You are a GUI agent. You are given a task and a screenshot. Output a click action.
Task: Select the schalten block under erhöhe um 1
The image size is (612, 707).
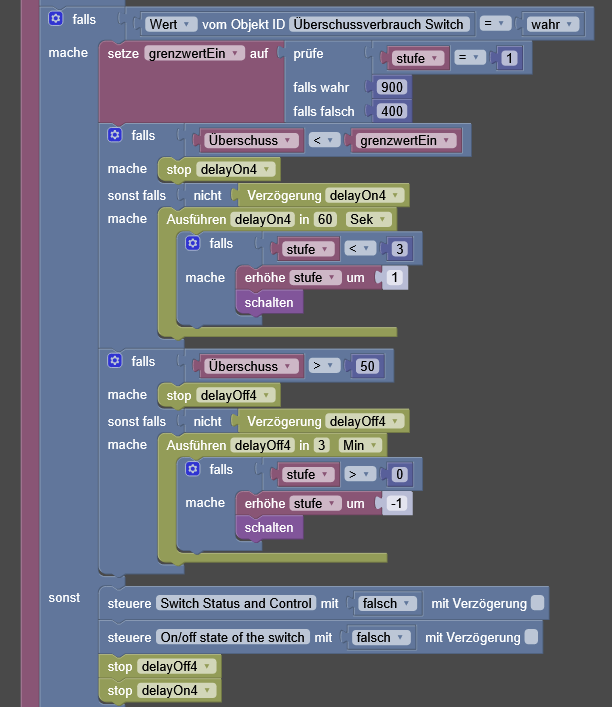tap(269, 302)
